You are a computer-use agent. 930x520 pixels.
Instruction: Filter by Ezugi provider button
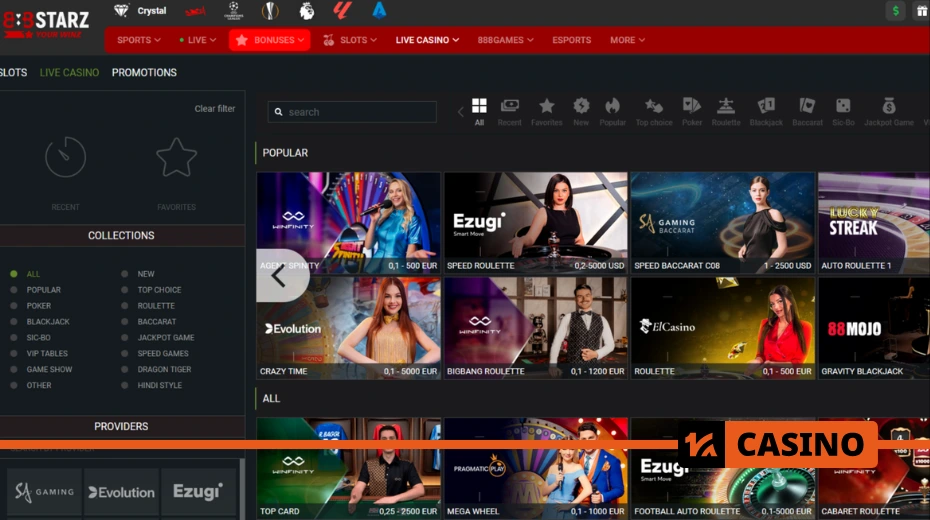198,492
